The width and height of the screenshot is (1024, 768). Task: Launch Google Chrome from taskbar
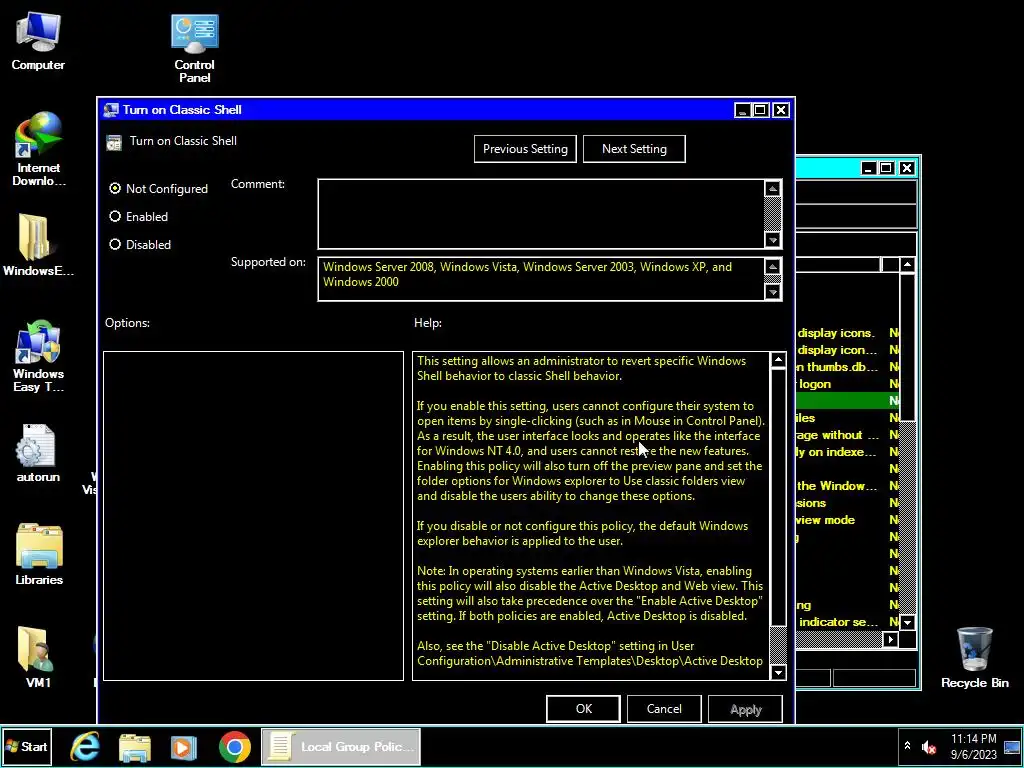(x=234, y=746)
